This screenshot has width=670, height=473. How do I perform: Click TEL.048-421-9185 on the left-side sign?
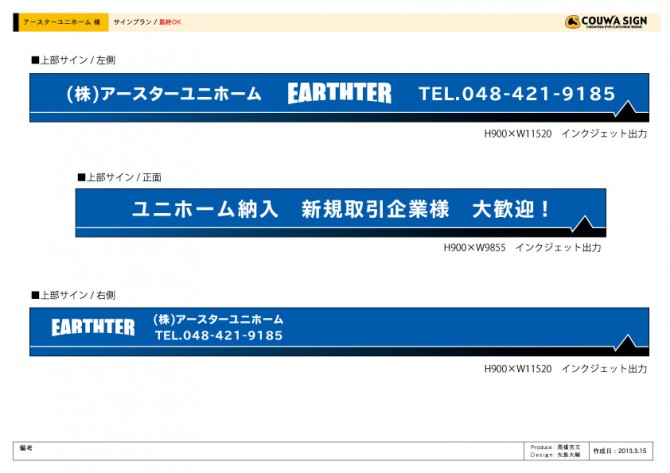(517, 94)
